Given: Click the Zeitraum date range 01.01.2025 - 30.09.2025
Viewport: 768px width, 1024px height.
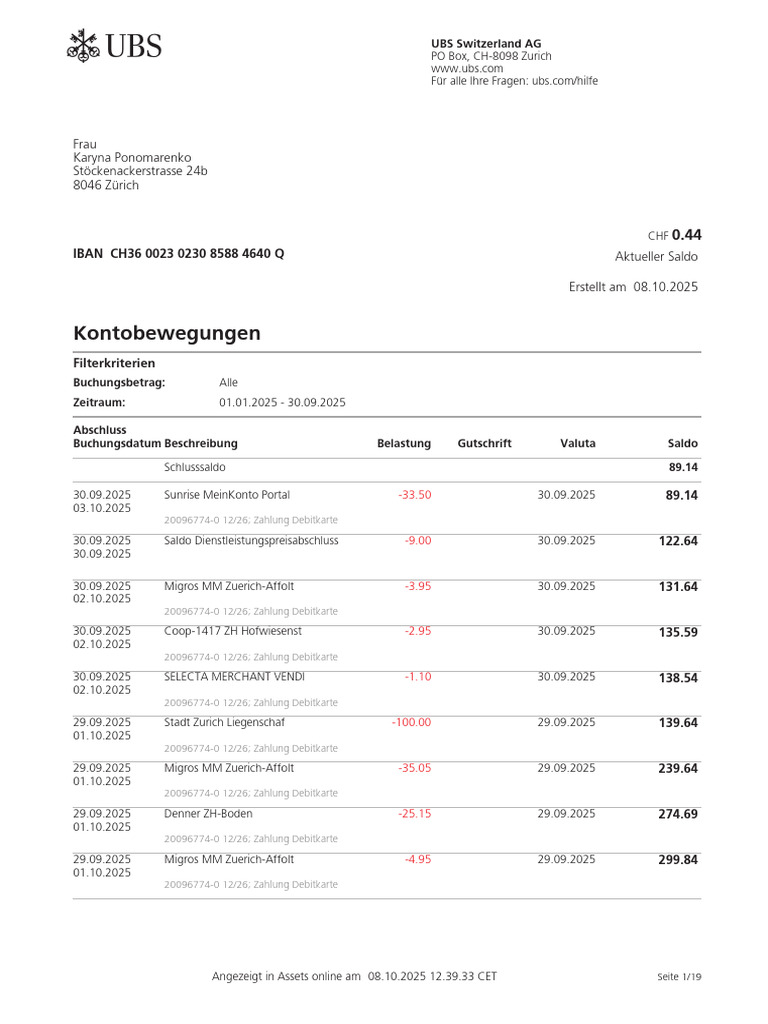Looking at the screenshot, I should point(282,402).
